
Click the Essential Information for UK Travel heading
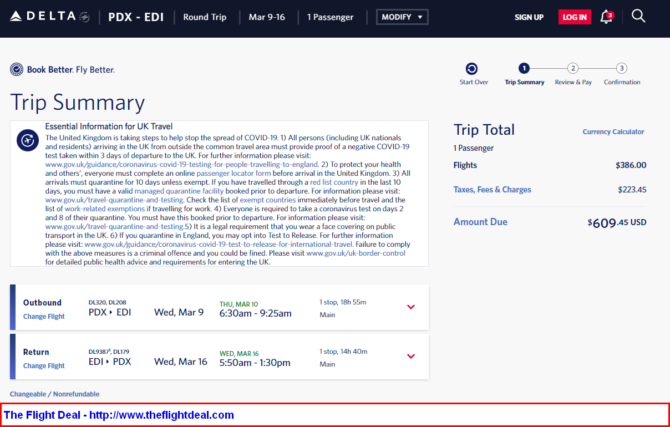click(109, 127)
